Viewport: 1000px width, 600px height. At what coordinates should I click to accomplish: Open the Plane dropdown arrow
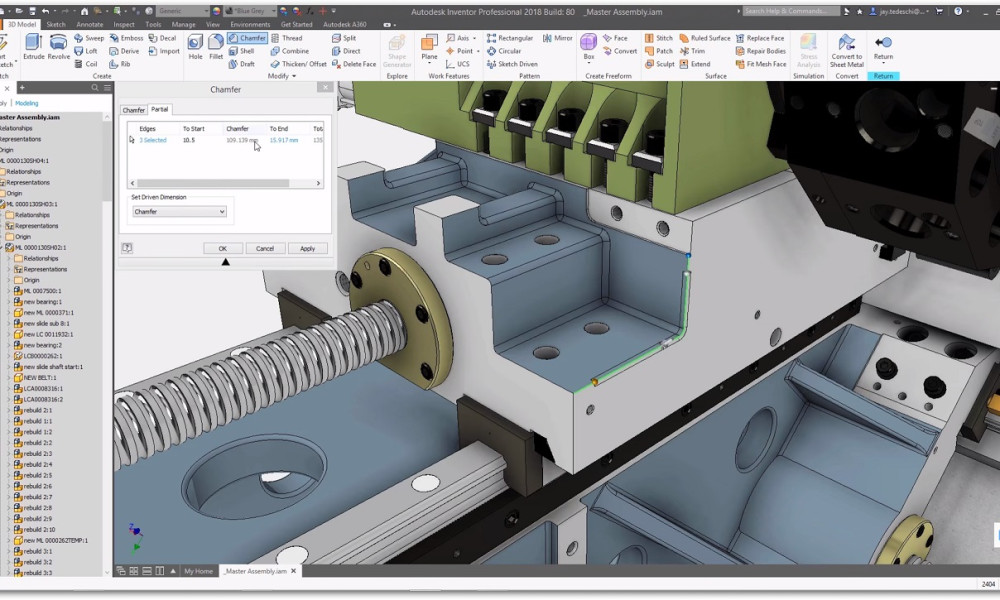tap(429, 64)
